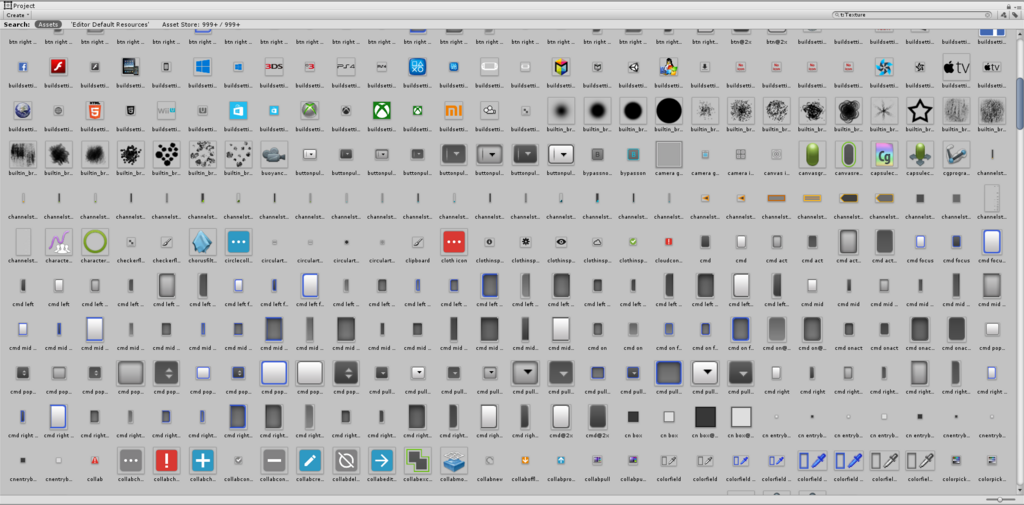Select the large grey Xbox 360 sphere icon
Image resolution: width=1024 pixels, height=505 pixels.
click(310, 110)
